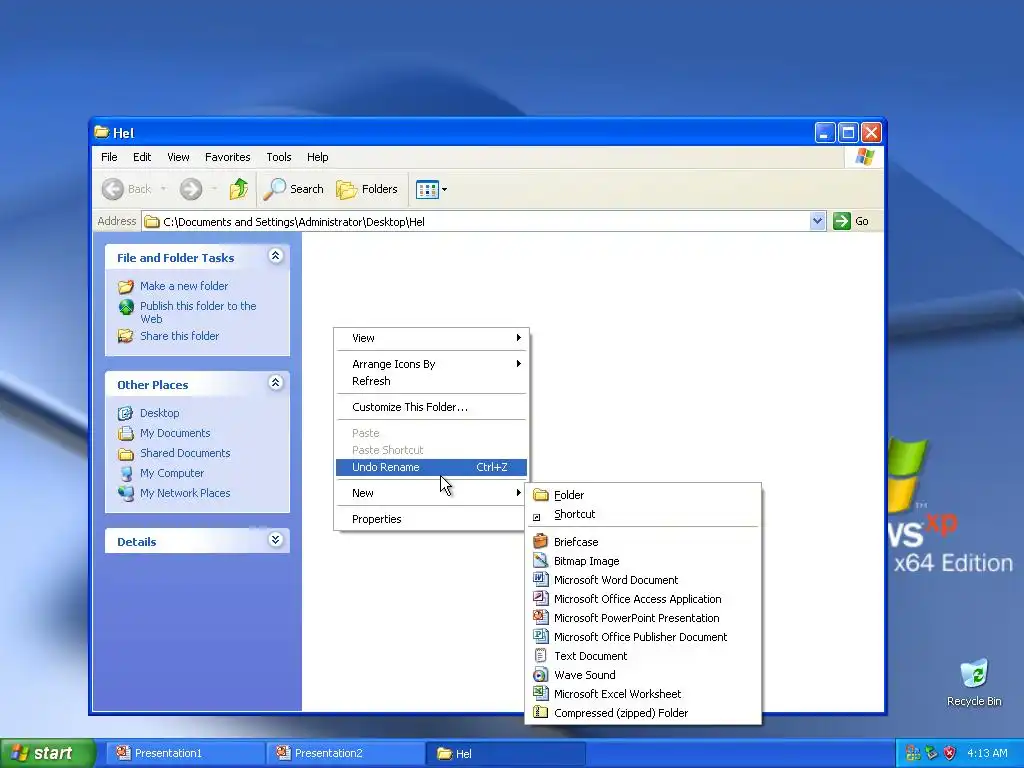Screen dimensions: 1024x768
Task: Create new Microsoft Office Access Application
Action: click(643, 599)
